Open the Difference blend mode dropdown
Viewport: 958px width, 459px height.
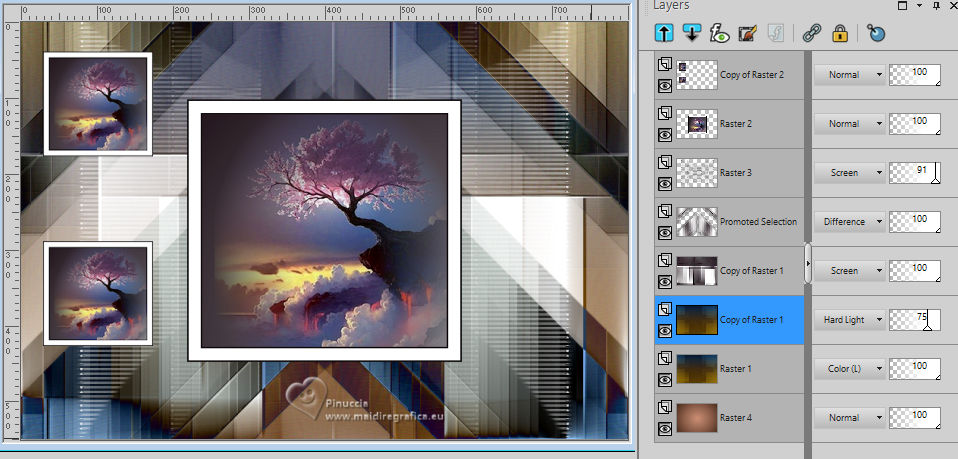click(x=850, y=221)
